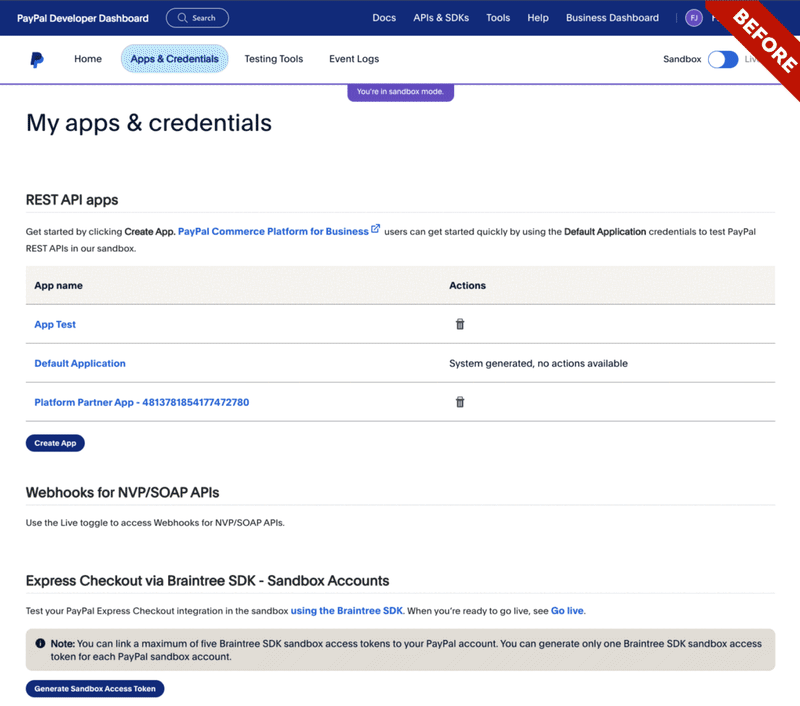The height and width of the screenshot is (706, 800).
Task: Click 'System generated, no actions available' text
Action: pos(538,363)
